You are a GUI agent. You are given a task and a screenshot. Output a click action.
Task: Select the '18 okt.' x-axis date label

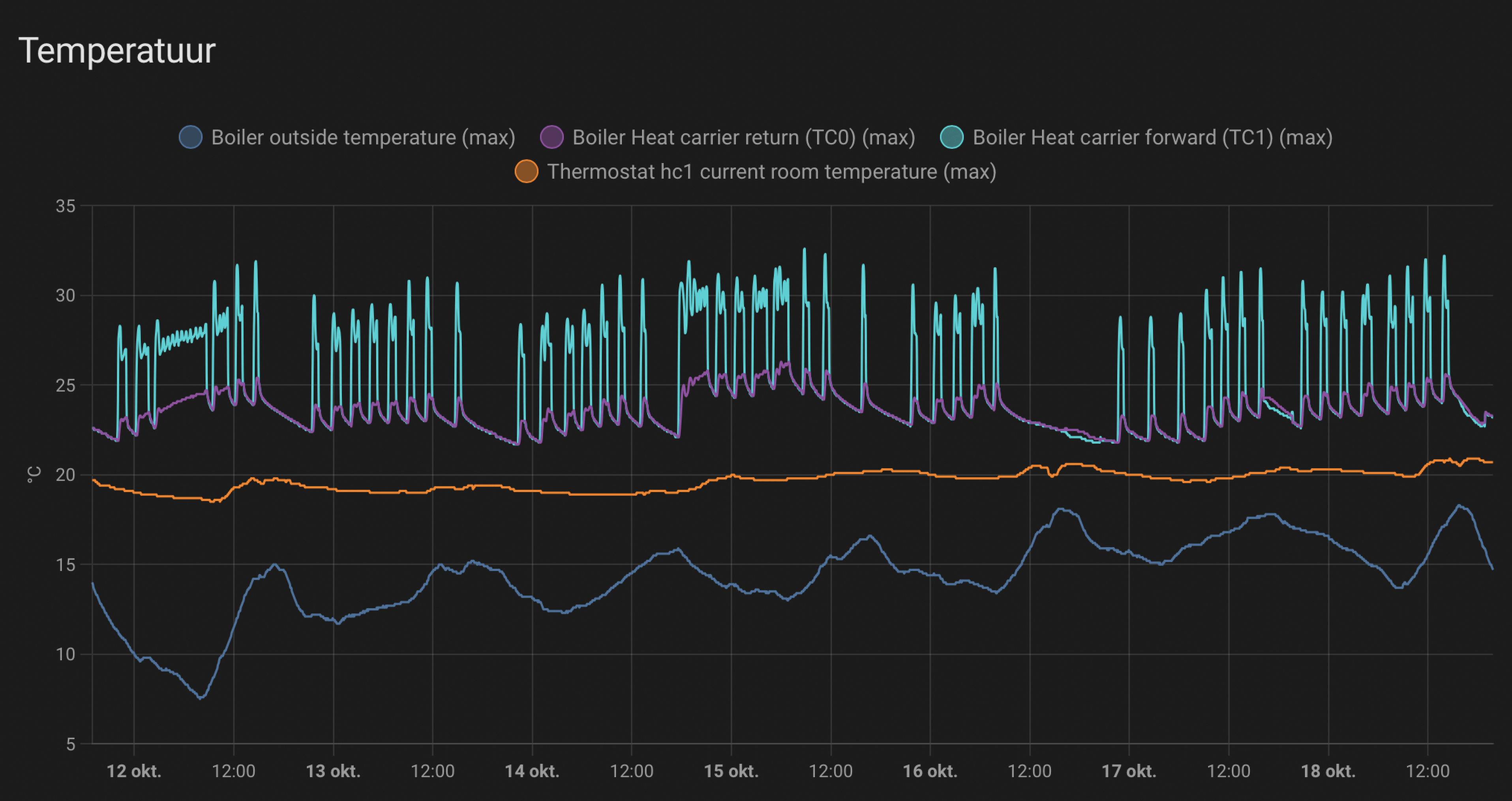pos(1328,771)
